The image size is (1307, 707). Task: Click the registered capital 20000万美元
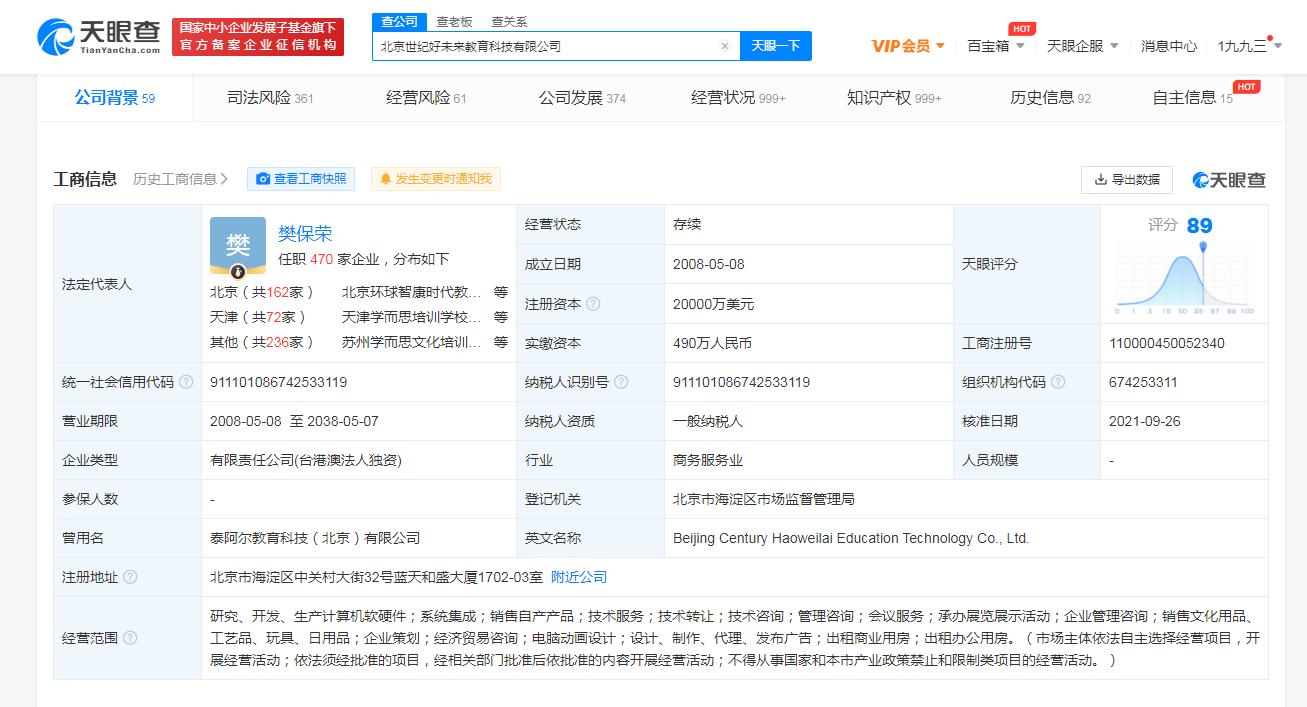[x=714, y=304]
